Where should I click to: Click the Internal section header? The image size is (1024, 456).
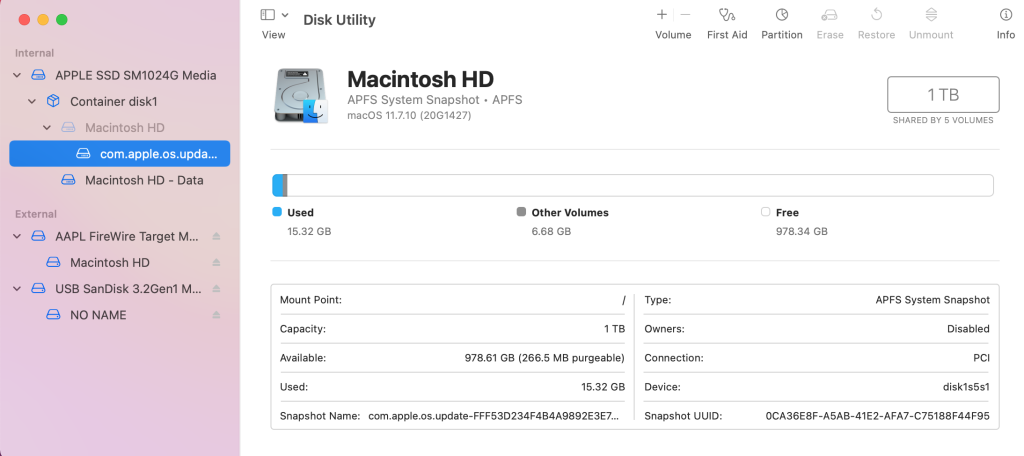(35, 53)
